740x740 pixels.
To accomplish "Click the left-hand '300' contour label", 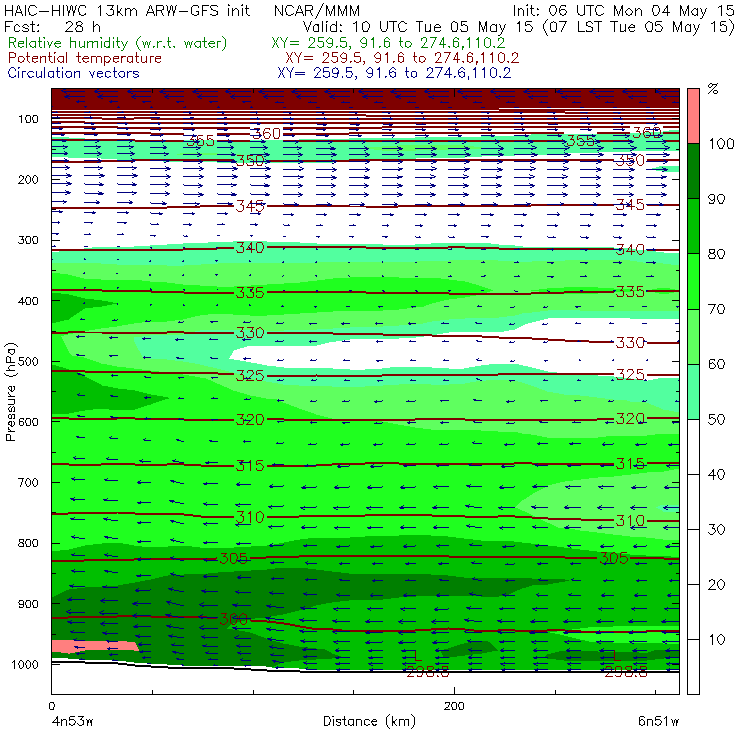I will tap(234, 619).
